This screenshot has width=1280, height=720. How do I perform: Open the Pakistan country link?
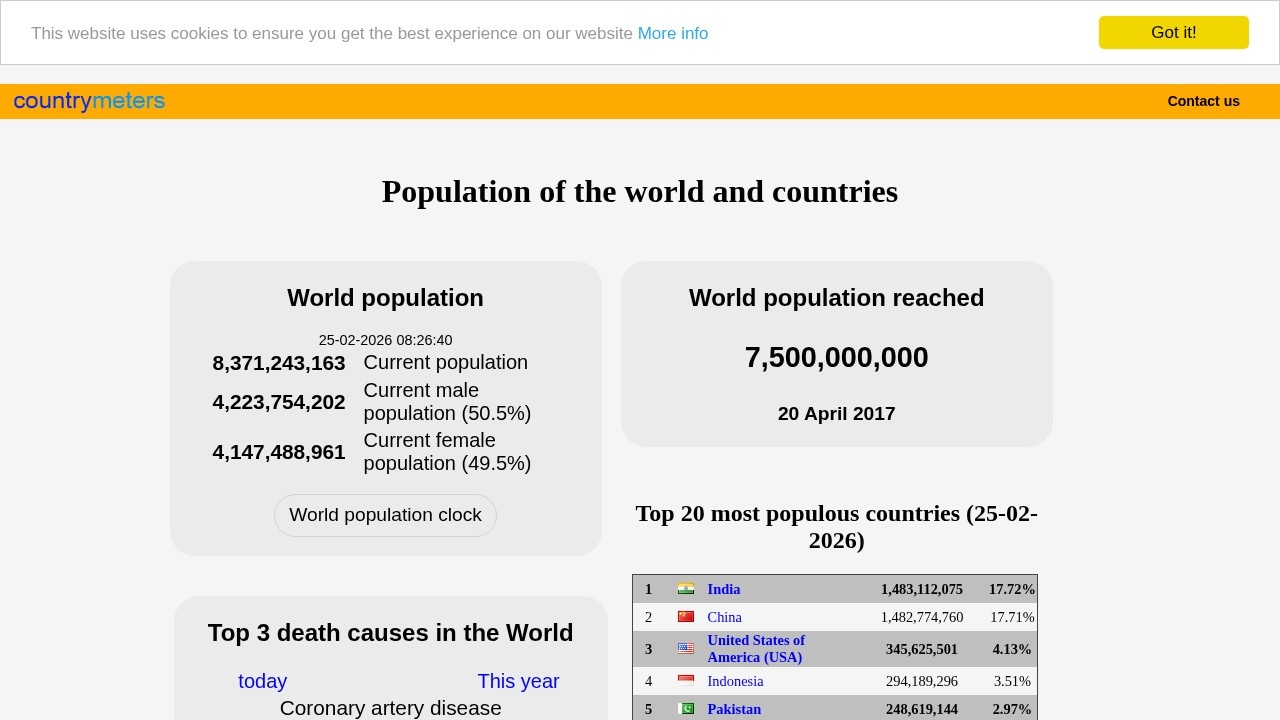(734, 709)
